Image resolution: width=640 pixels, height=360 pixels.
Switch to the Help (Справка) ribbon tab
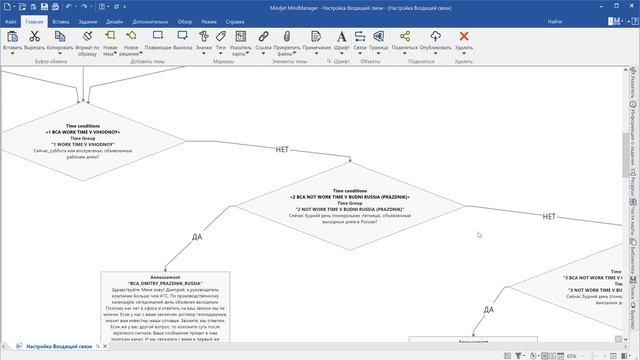[x=235, y=22]
